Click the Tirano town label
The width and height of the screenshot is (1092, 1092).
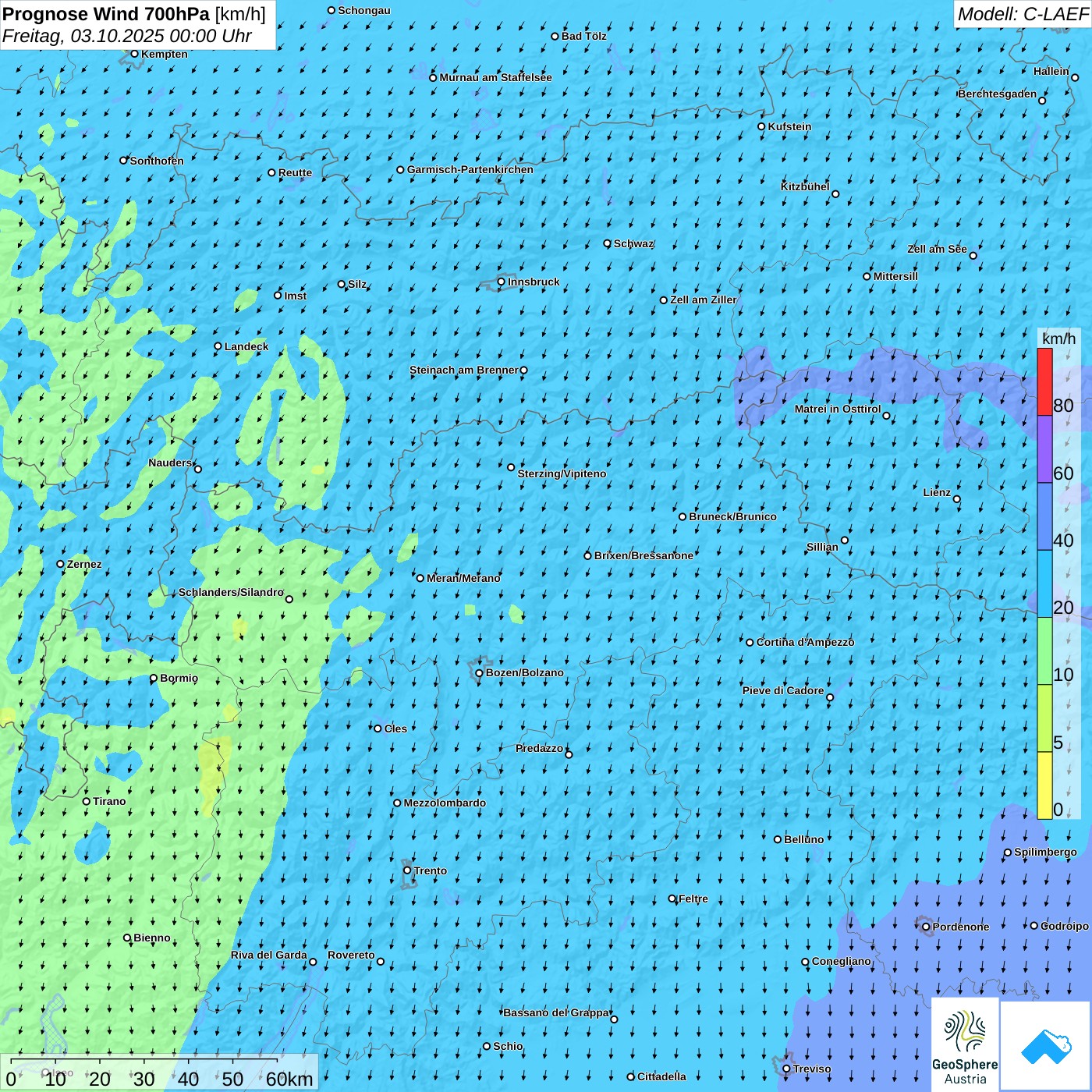109,801
